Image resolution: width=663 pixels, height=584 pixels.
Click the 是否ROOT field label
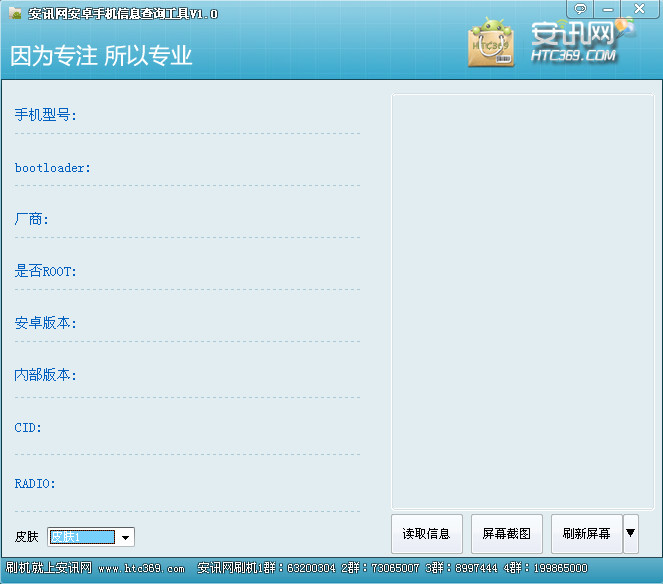tap(45, 271)
